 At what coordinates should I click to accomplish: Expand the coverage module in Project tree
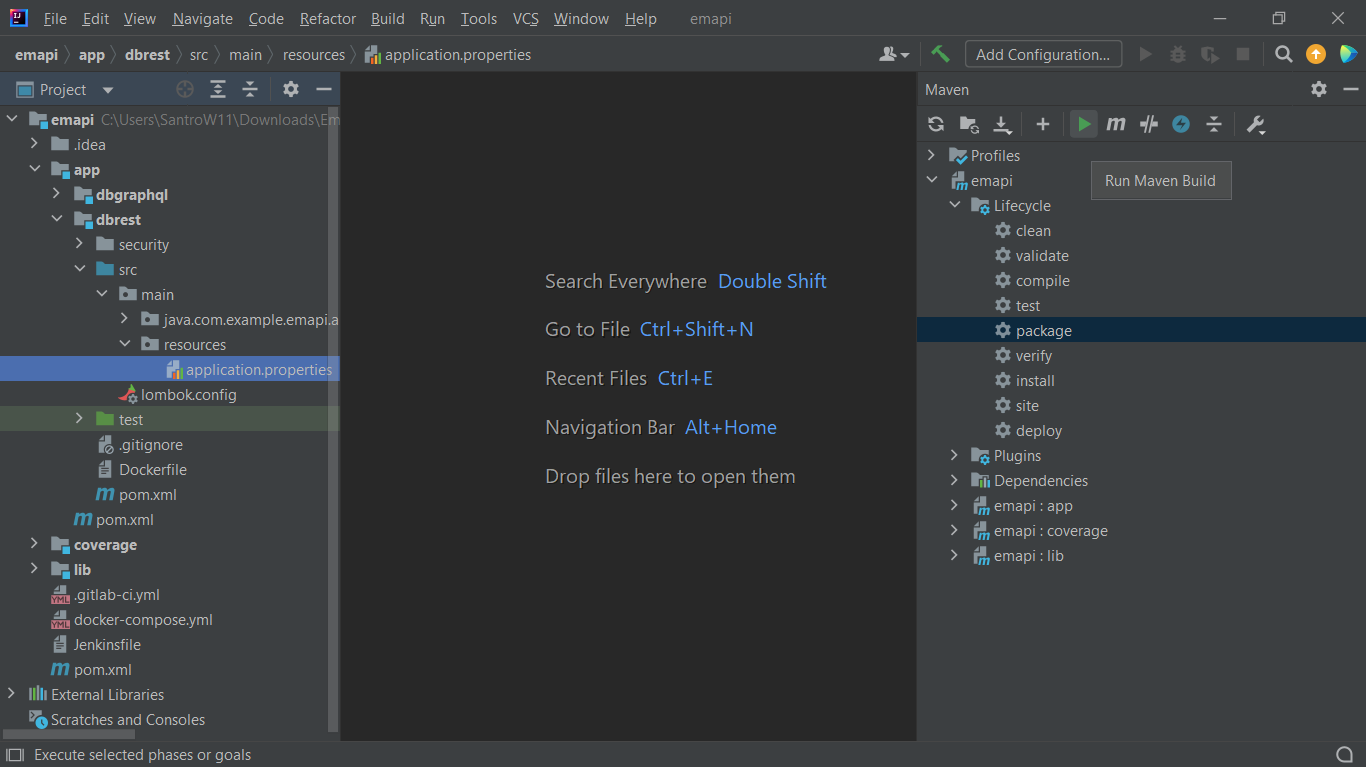35,545
